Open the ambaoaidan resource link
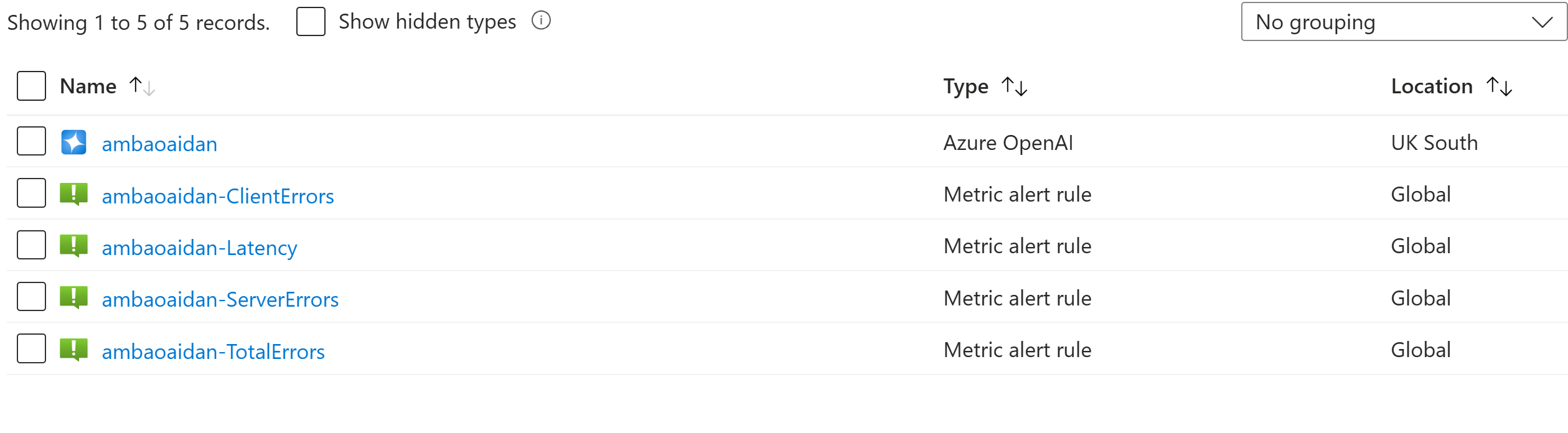The width and height of the screenshot is (1568, 433). (x=159, y=144)
